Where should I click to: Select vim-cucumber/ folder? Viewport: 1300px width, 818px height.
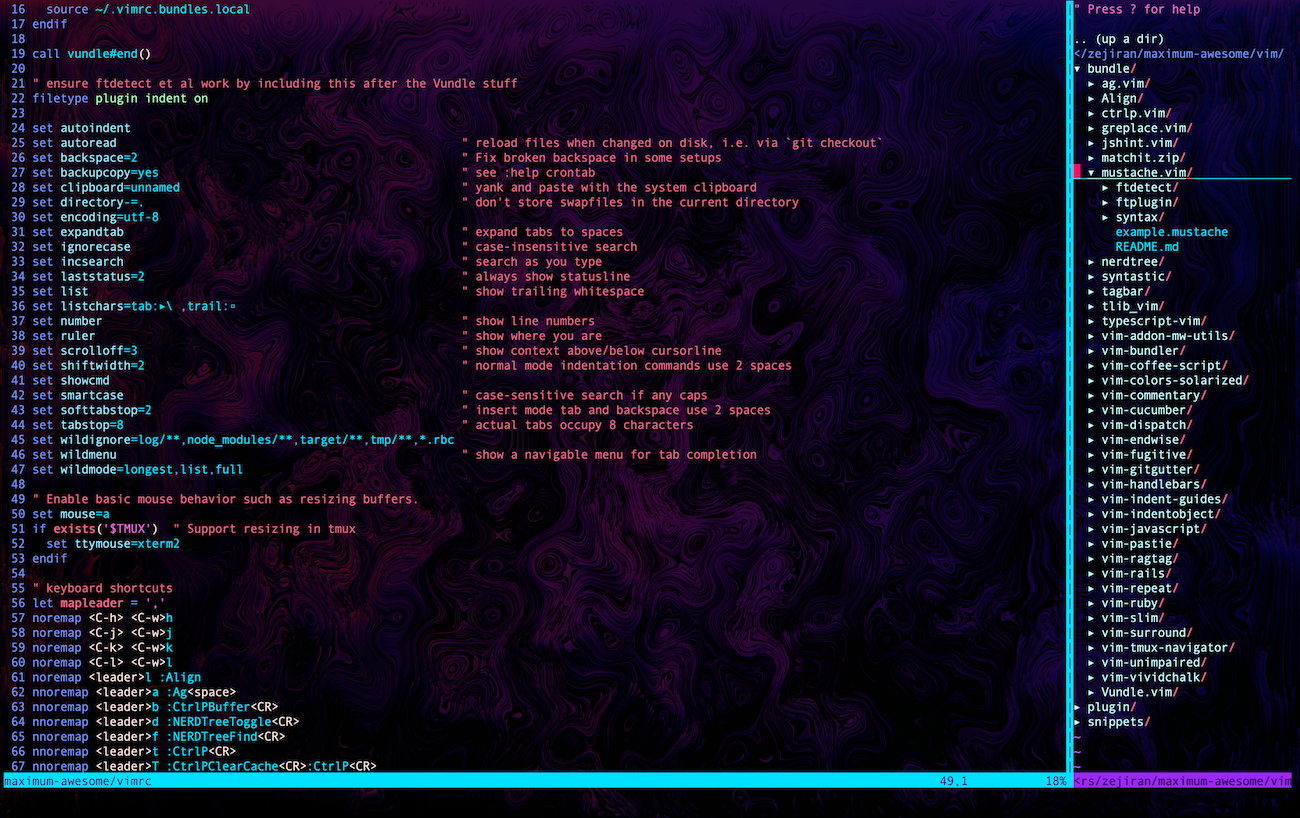tap(1147, 410)
